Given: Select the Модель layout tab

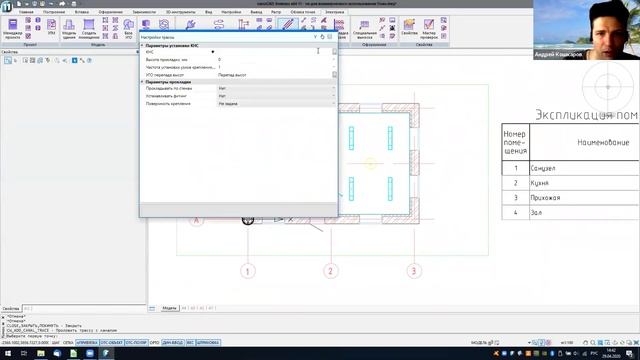Looking at the screenshot, I should (x=169, y=308).
